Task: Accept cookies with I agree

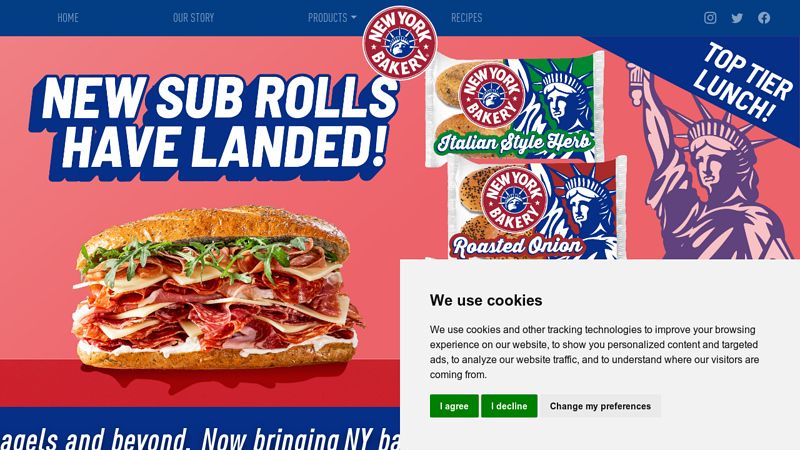Action: 454,406
